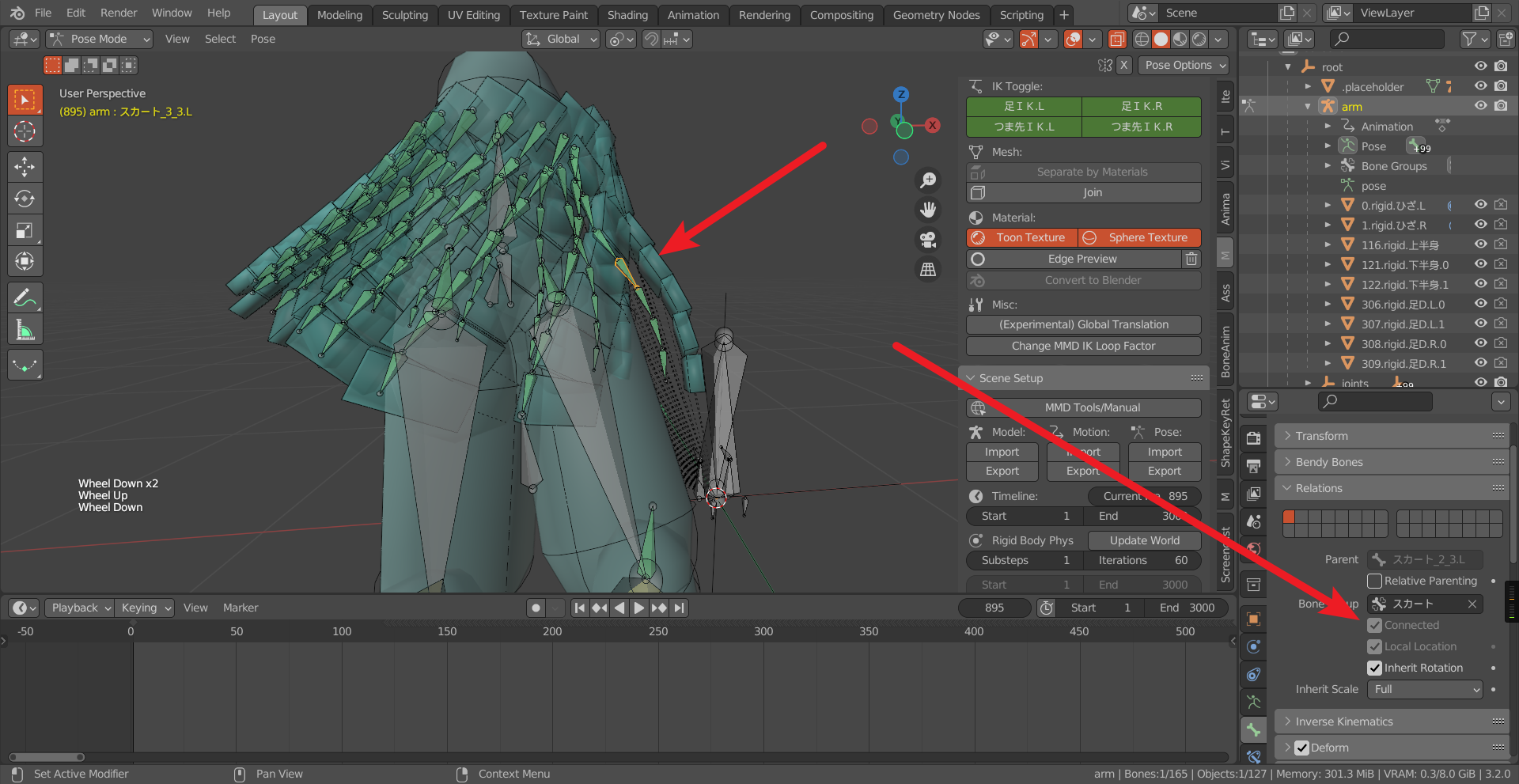Open the Pose Mode dropdown

tap(100, 39)
